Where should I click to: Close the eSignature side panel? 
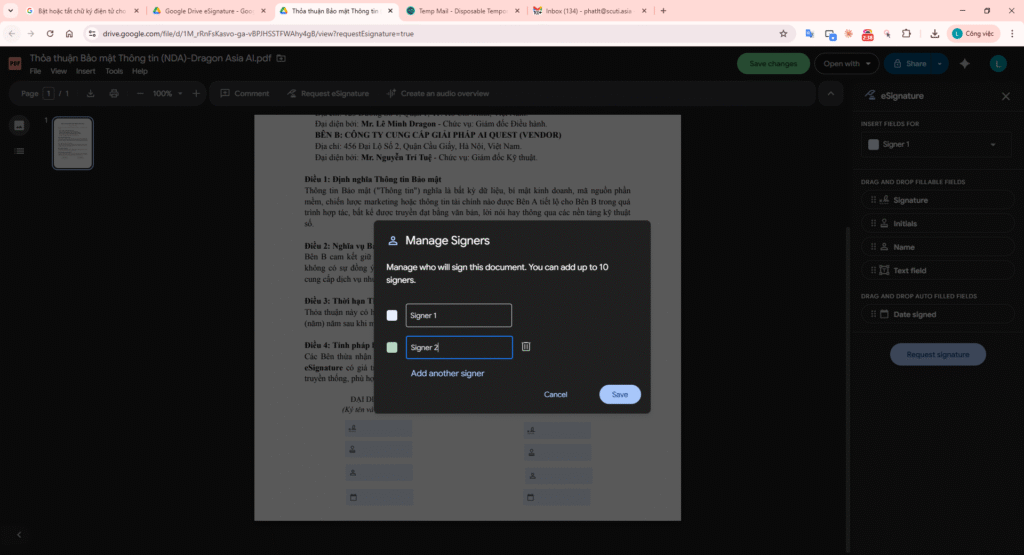1006,96
